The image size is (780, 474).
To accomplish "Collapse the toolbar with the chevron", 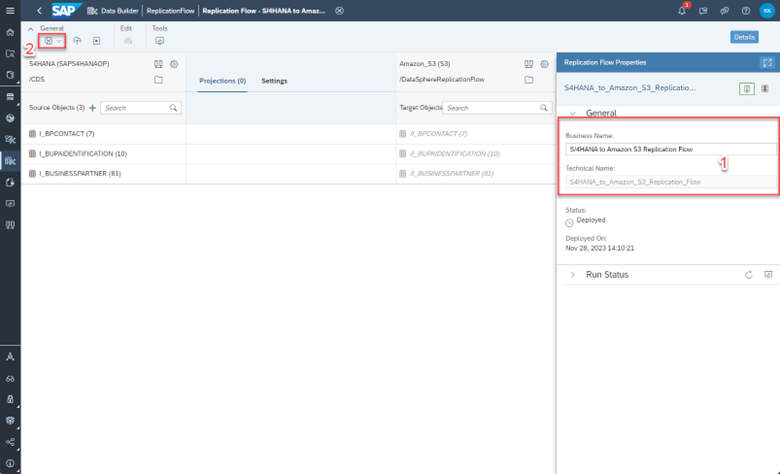I will pyautogui.click(x=31, y=29).
